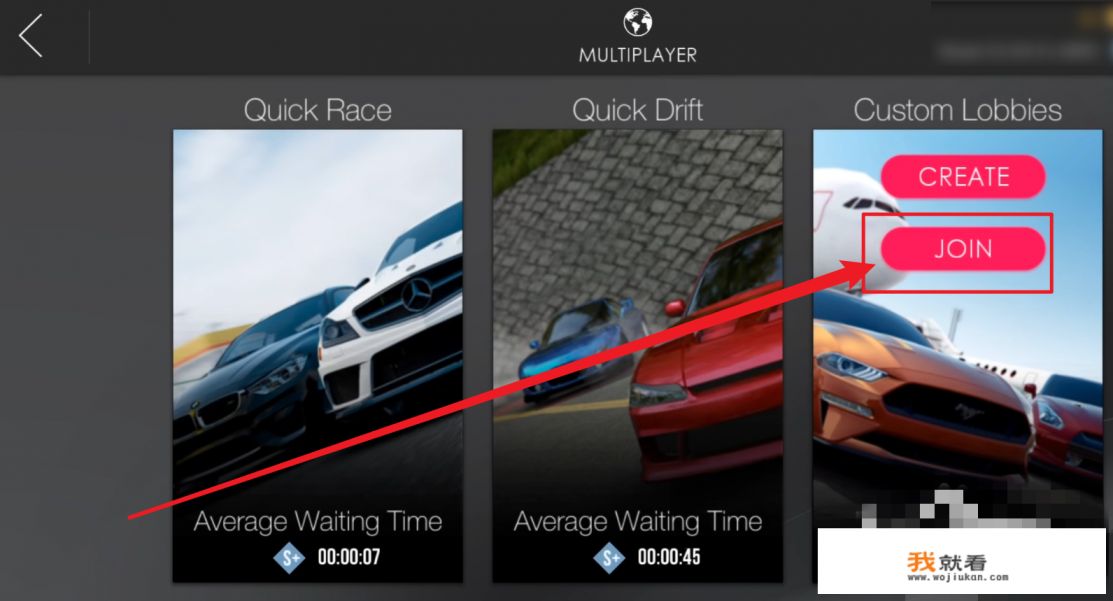Tap the MULTIPLAYER title label
The image size is (1113, 601).
[637, 55]
